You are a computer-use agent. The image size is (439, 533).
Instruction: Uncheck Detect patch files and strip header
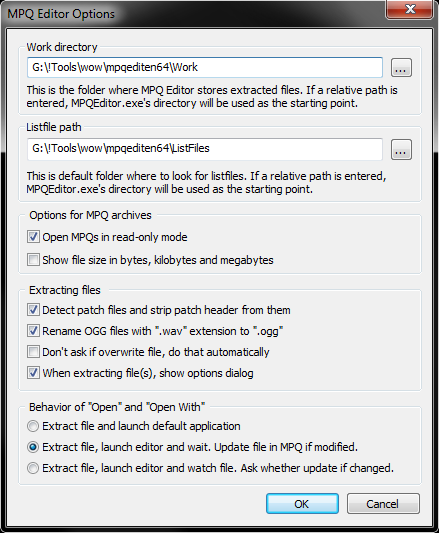(33, 310)
